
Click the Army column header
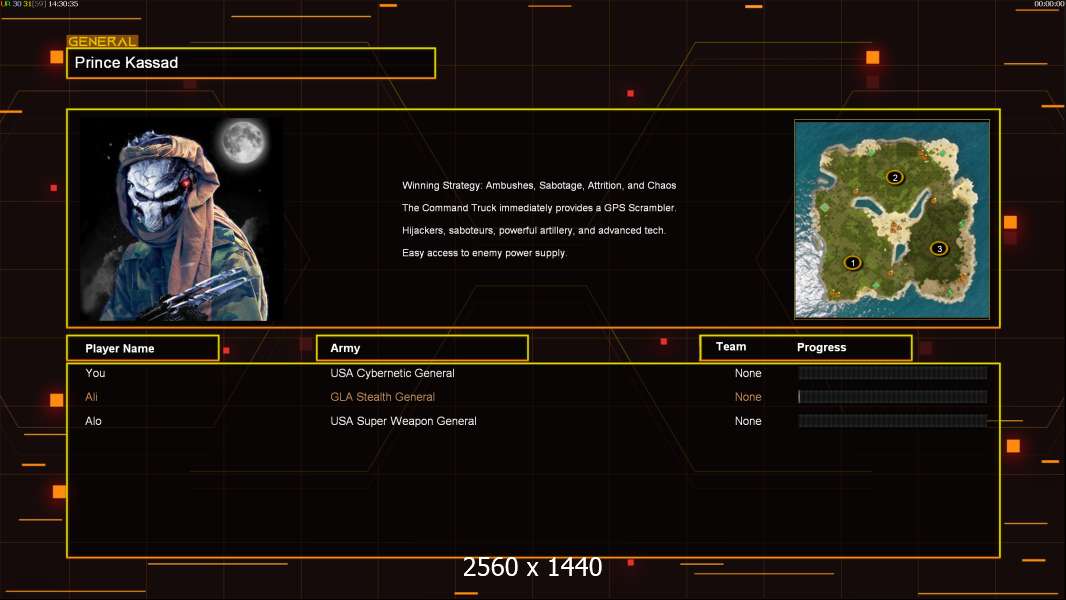pos(422,348)
